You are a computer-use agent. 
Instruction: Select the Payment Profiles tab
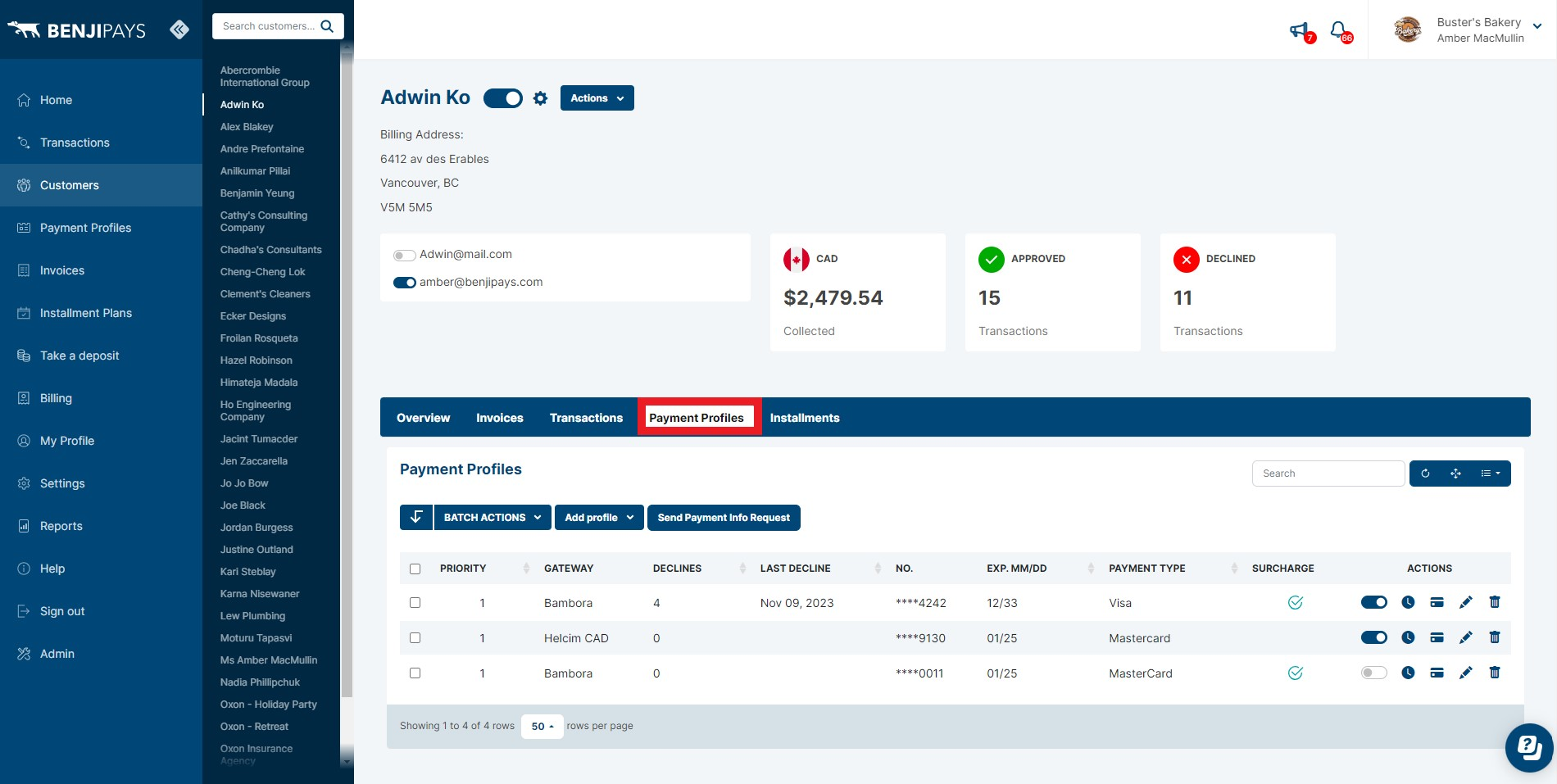(x=697, y=418)
